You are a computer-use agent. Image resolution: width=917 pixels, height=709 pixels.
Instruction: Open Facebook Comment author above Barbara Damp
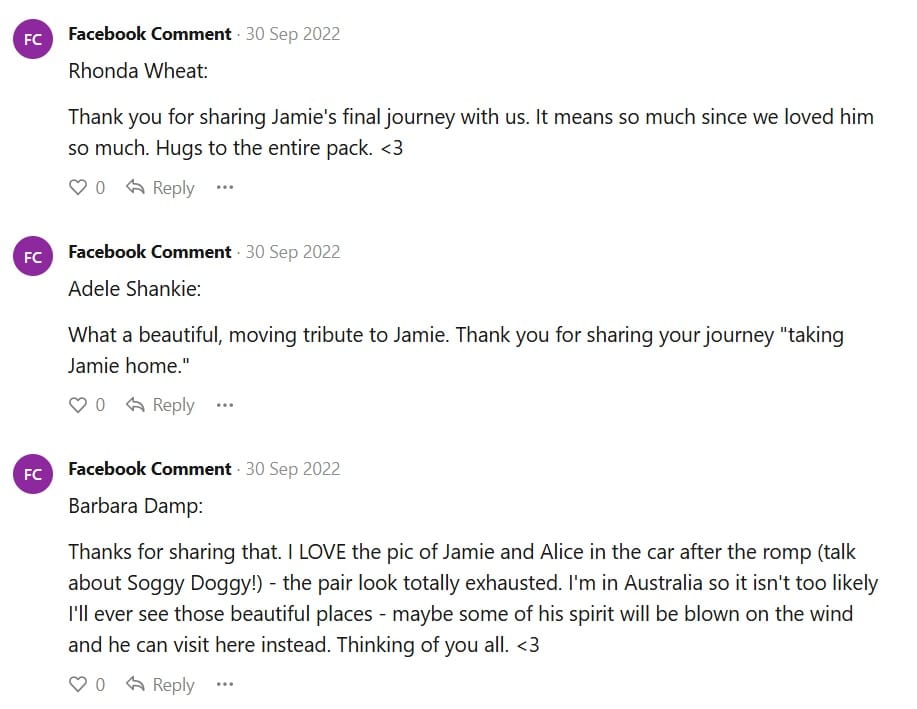[149, 469]
